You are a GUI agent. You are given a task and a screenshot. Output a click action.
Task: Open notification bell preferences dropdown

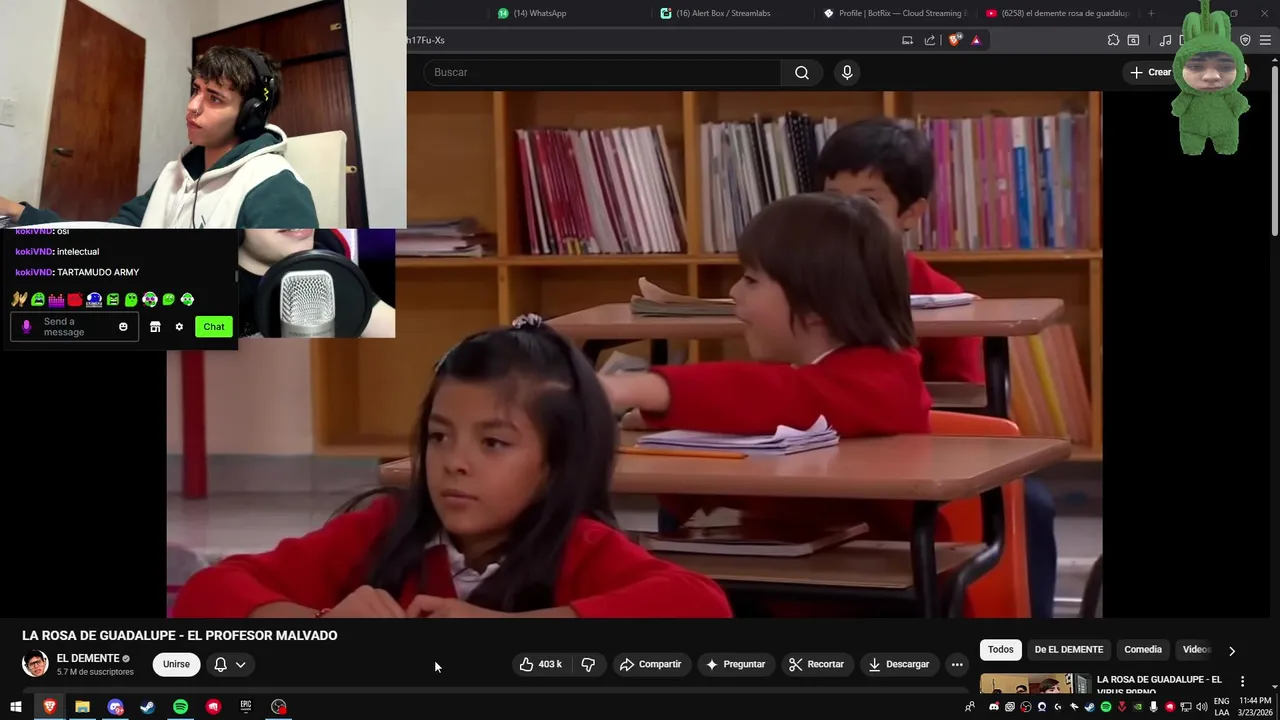tap(229, 664)
